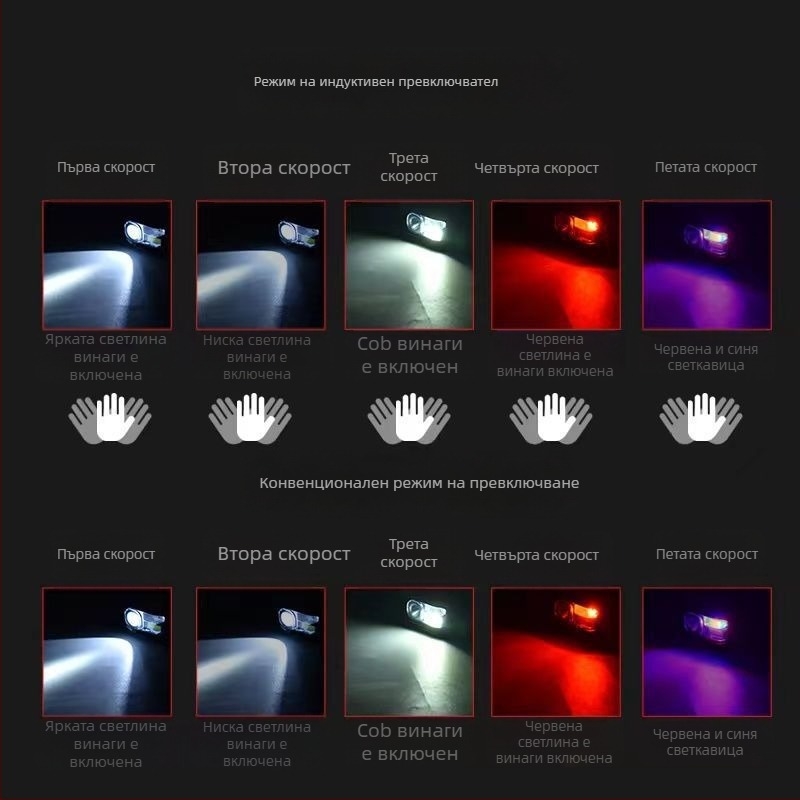Image resolution: width=800 pixels, height=800 pixels.
Task: Click the waving hand icon below the purple flash image
Action: pos(700,418)
